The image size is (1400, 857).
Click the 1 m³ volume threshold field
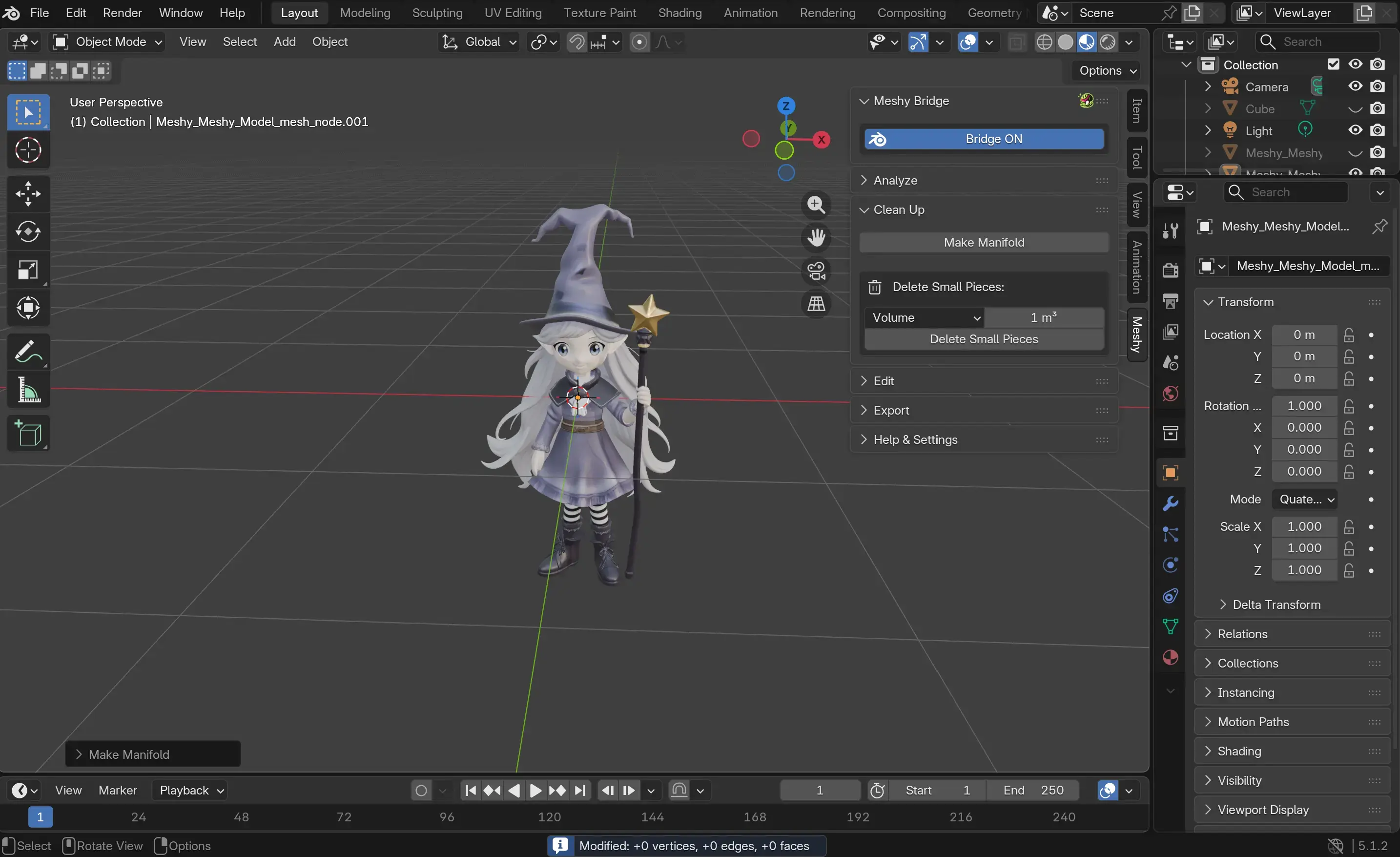[1044, 318]
